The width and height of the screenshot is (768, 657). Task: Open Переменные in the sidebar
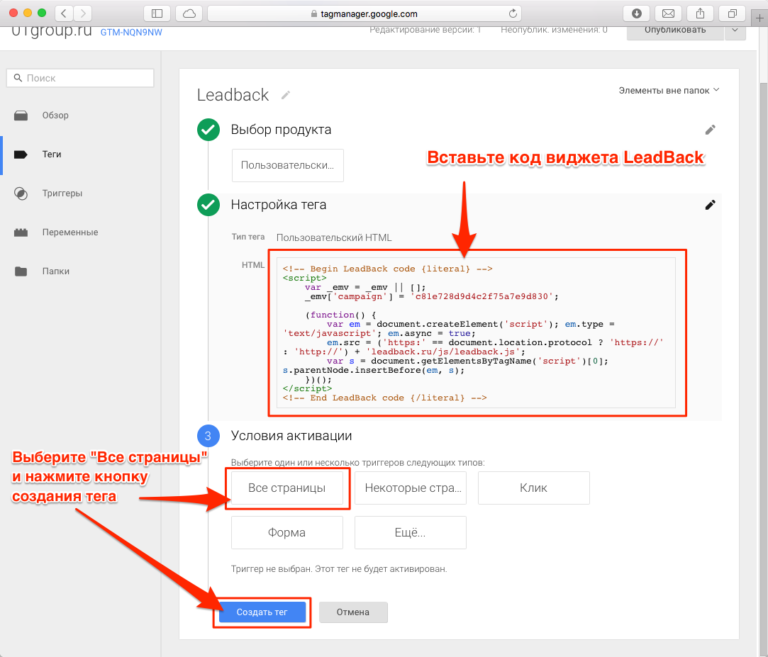point(70,232)
